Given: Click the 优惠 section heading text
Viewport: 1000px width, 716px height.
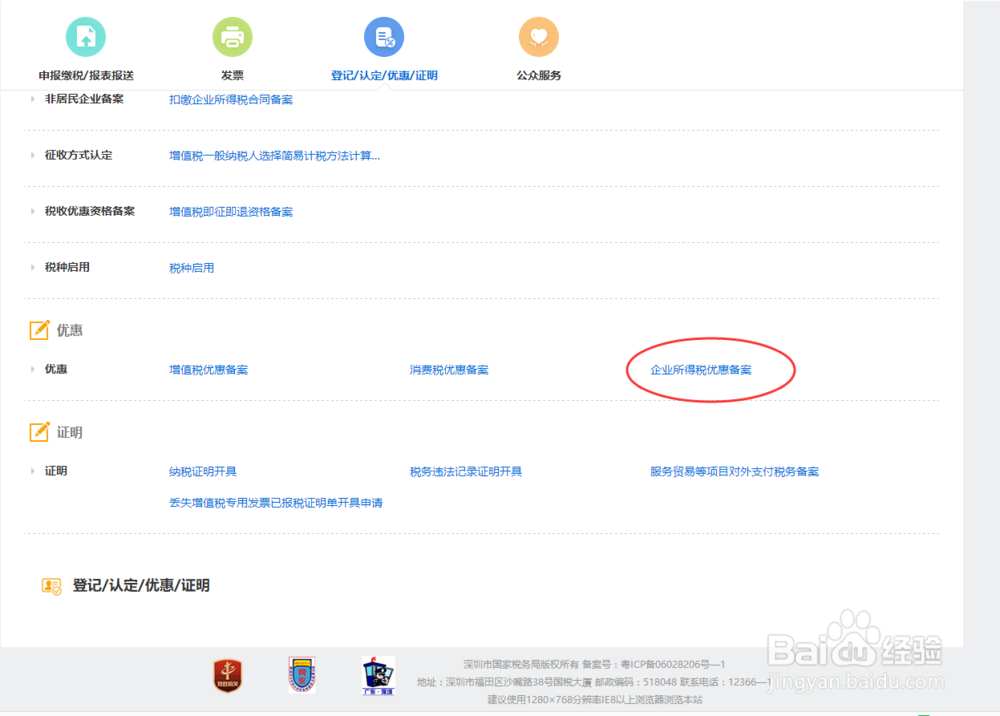Looking at the screenshot, I should point(70,330).
